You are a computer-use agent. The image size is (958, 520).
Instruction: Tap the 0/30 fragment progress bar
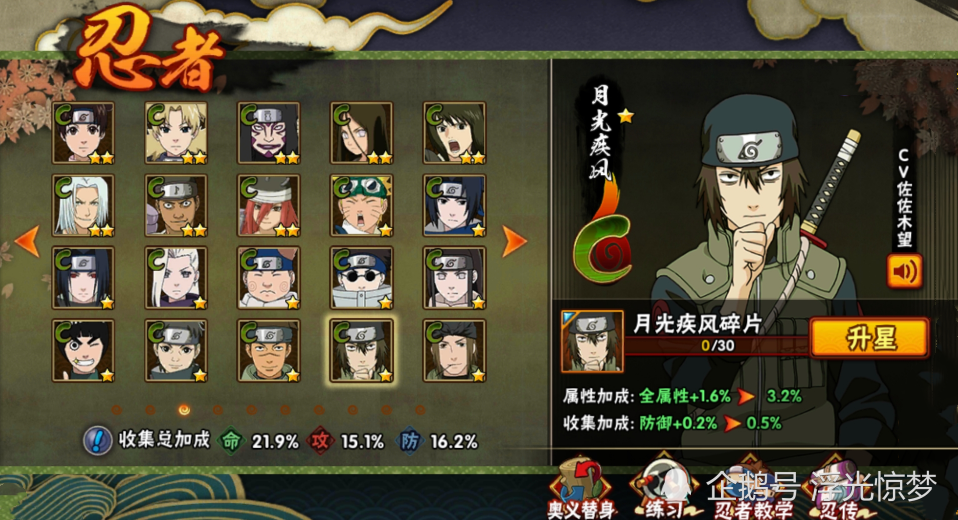point(717,345)
